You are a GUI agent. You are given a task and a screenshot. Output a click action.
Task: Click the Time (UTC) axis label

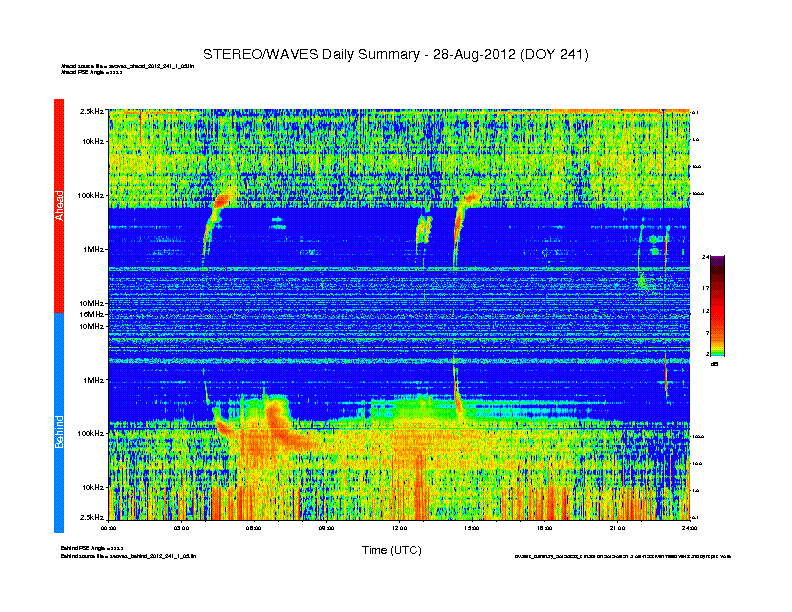pos(391,550)
